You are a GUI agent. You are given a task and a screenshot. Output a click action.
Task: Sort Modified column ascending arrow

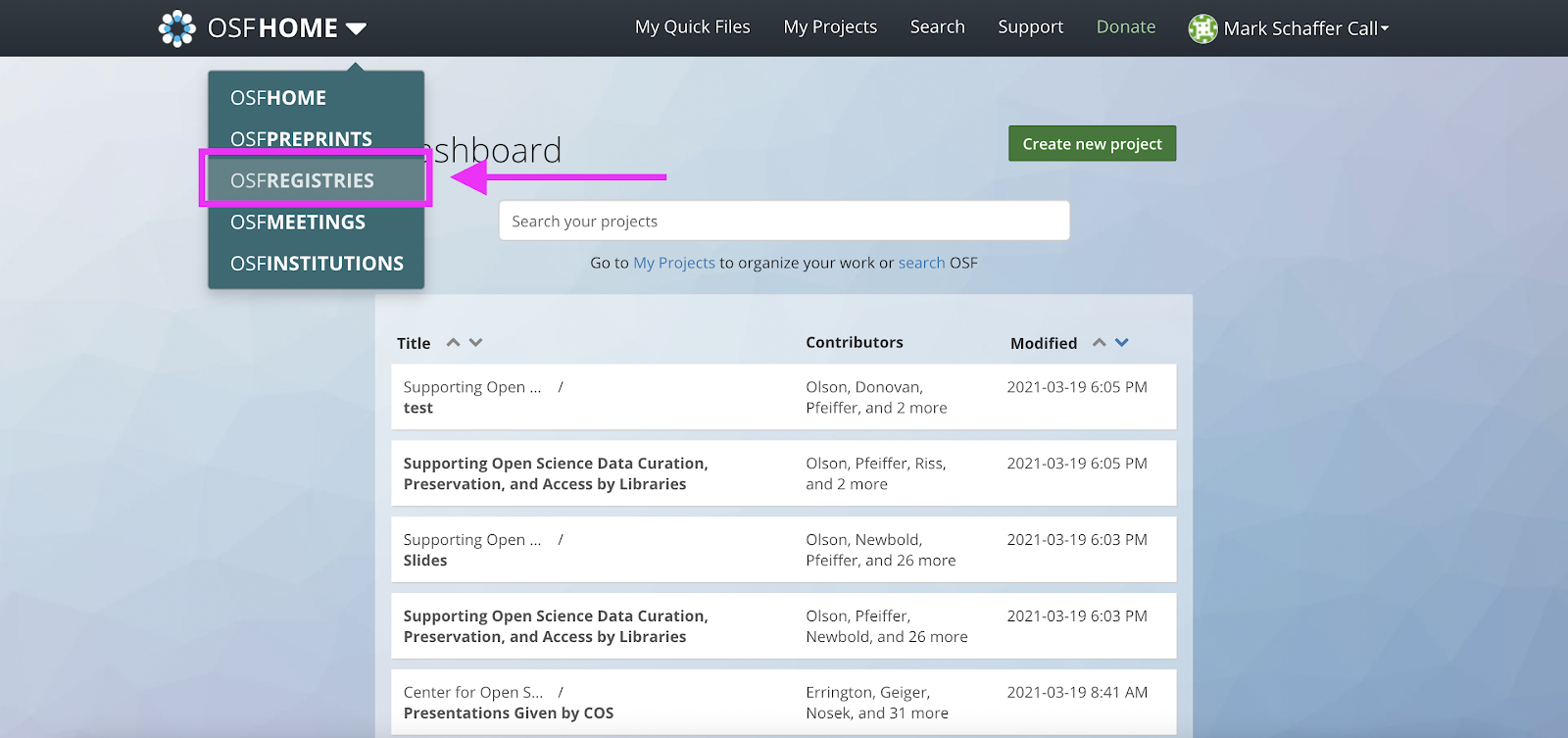click(x=1100, y=342)
